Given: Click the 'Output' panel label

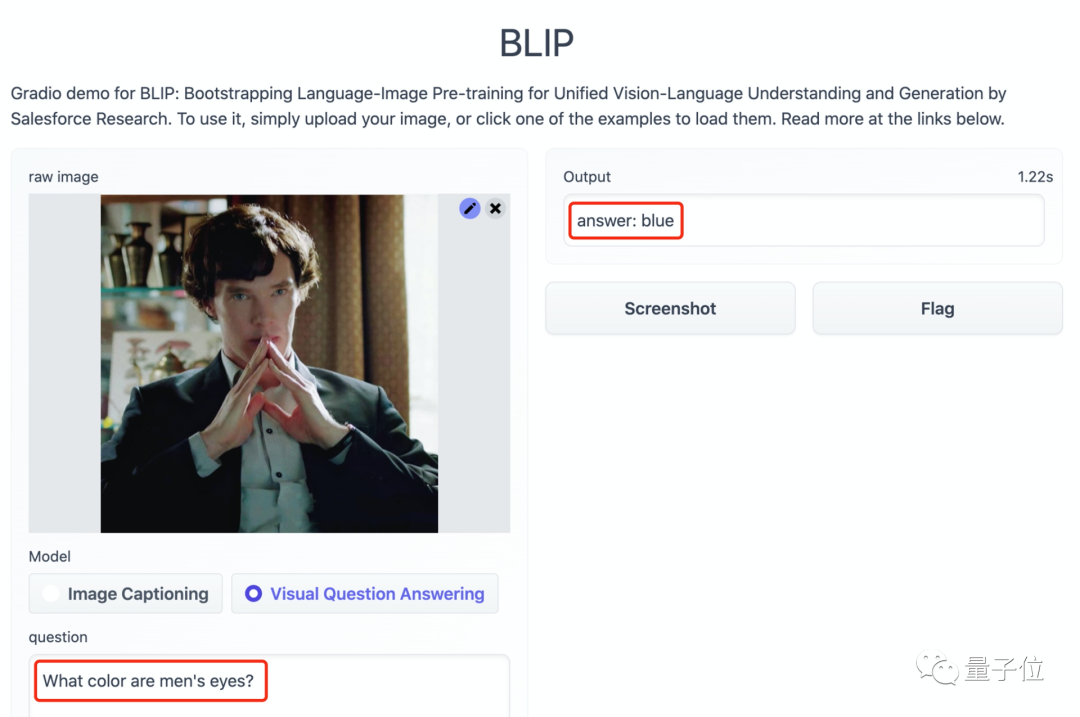Looking at the screenshot, I should tap(587, 177).
